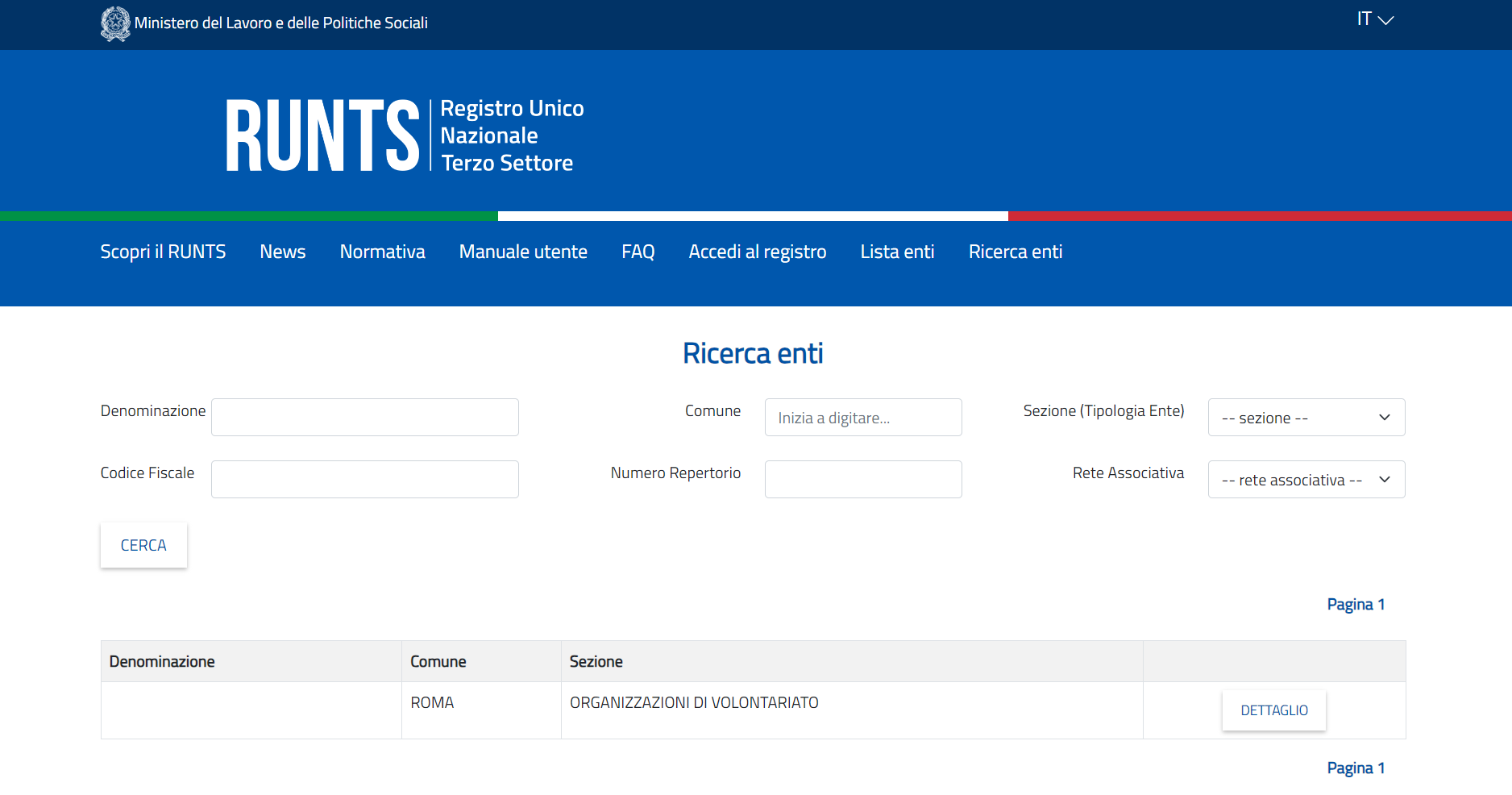Open Lista enti page
The image size is (1512, 795).
pyautogui.click(x=897, y=252)
